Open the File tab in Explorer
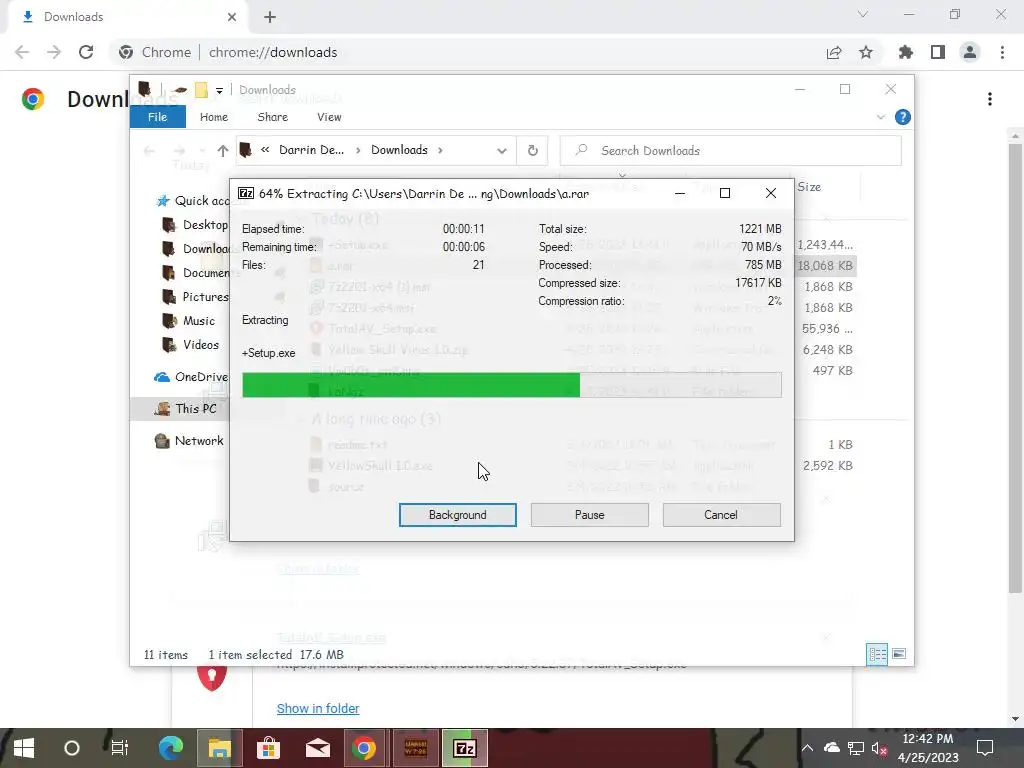 click(x=157, y=117)
